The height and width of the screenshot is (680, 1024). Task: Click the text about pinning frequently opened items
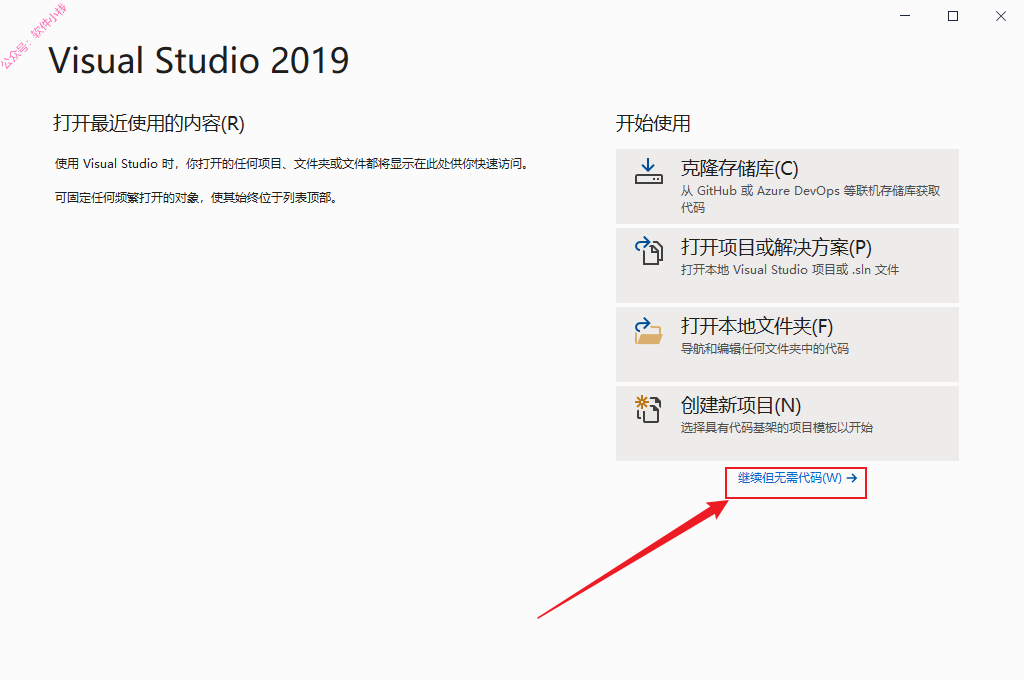click(196, 198)
